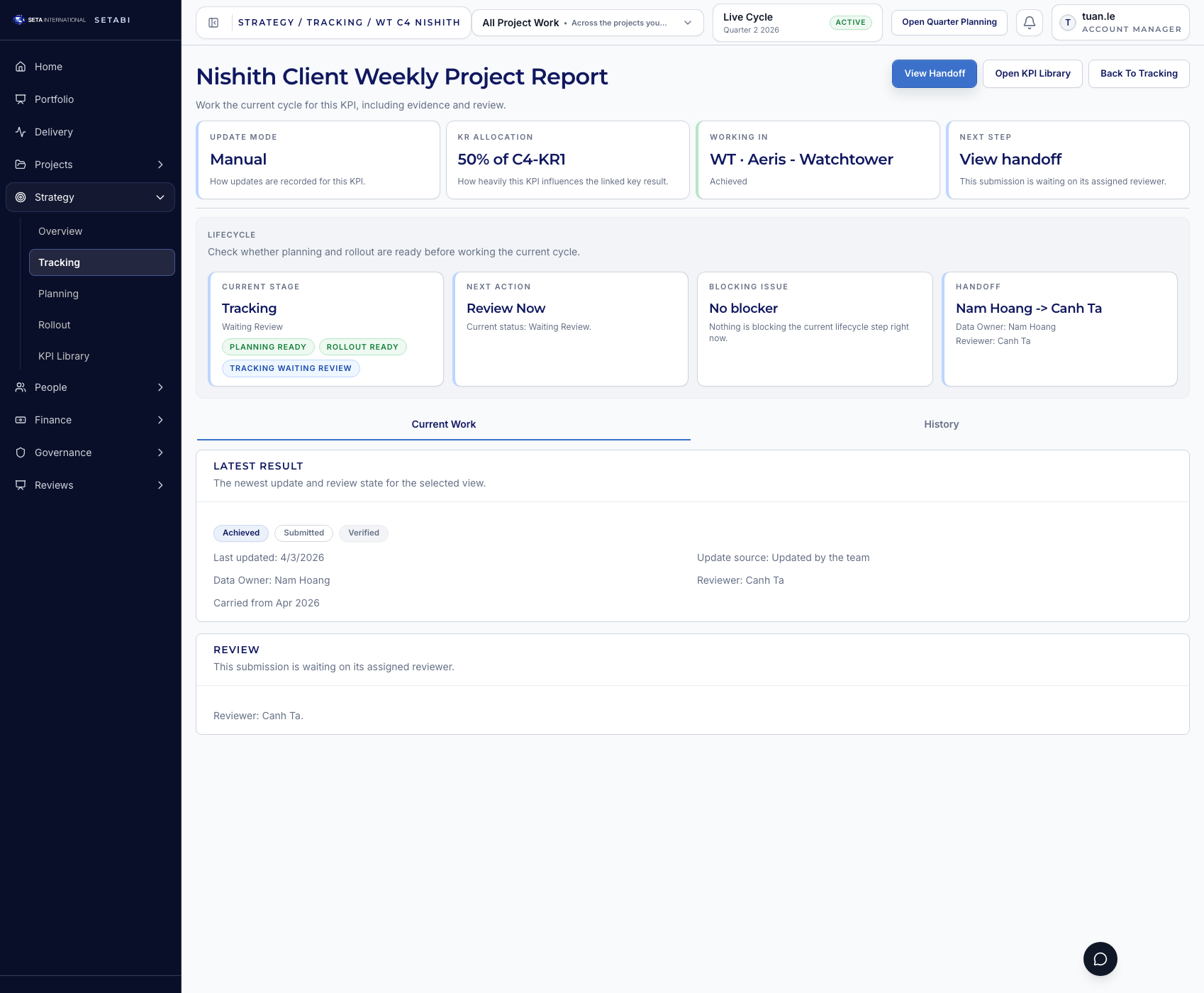The image size is (1204, 993).
Task: Open the All Project Work dropdown
Action: coord(587,23)
